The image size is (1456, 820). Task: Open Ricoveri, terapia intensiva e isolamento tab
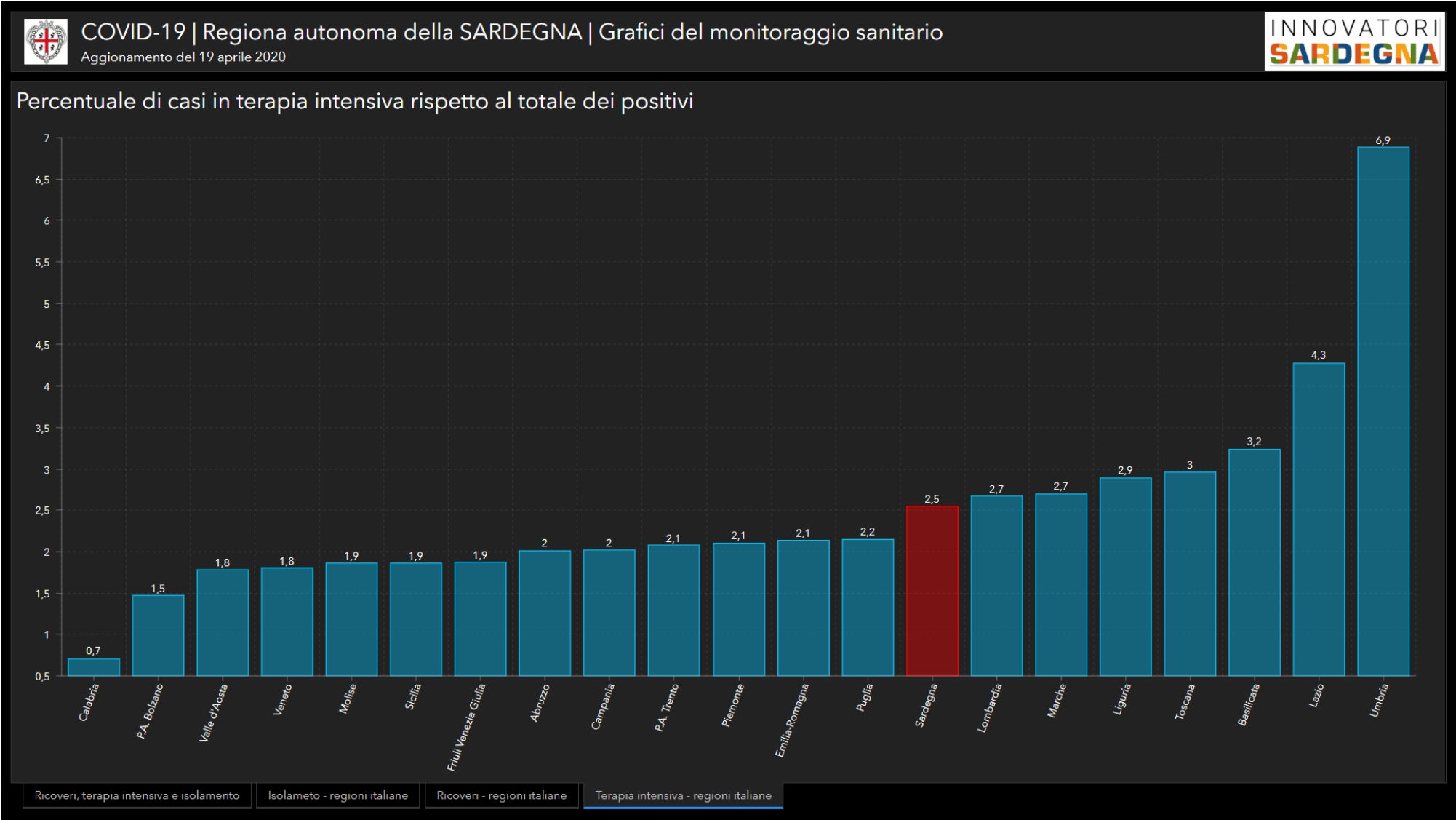tap(137, 795)
